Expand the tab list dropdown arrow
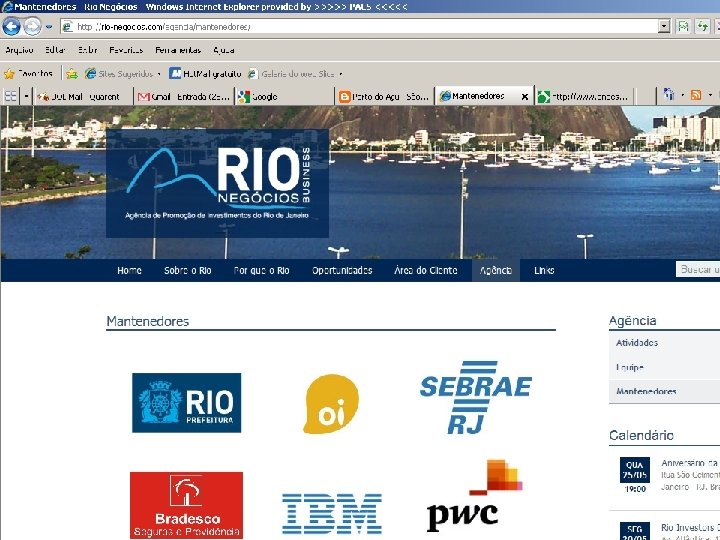 pos(26,96)
